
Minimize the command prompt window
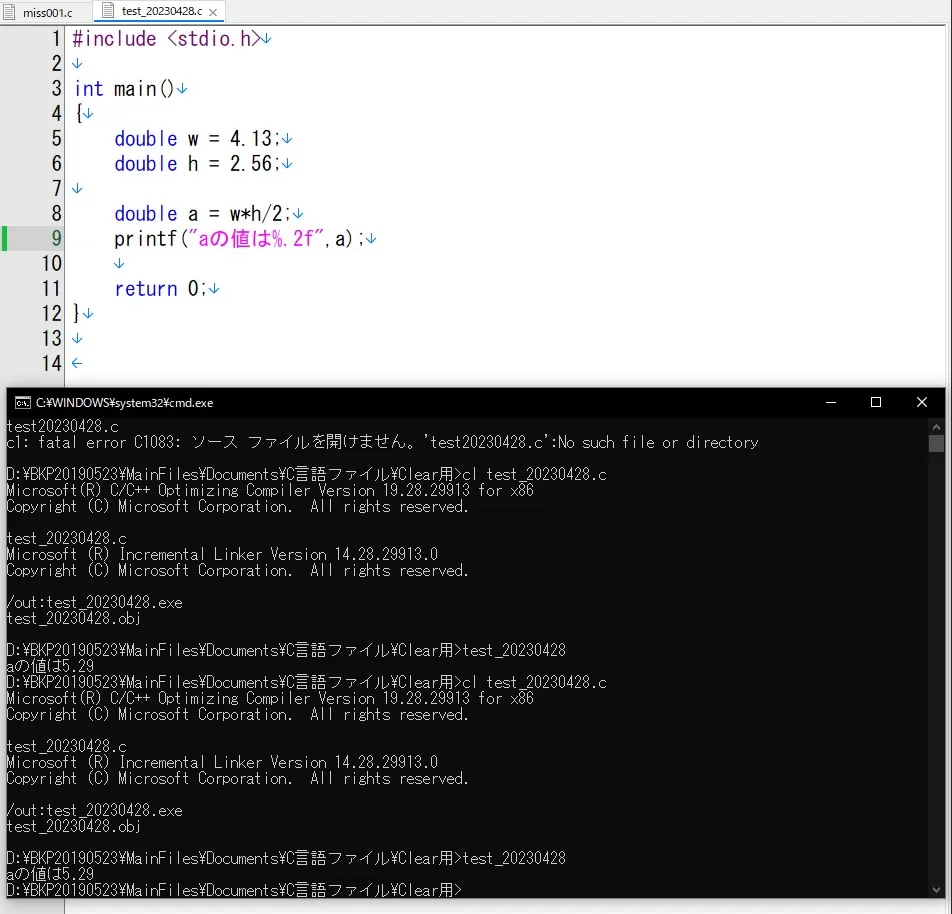tap(830, 402)
